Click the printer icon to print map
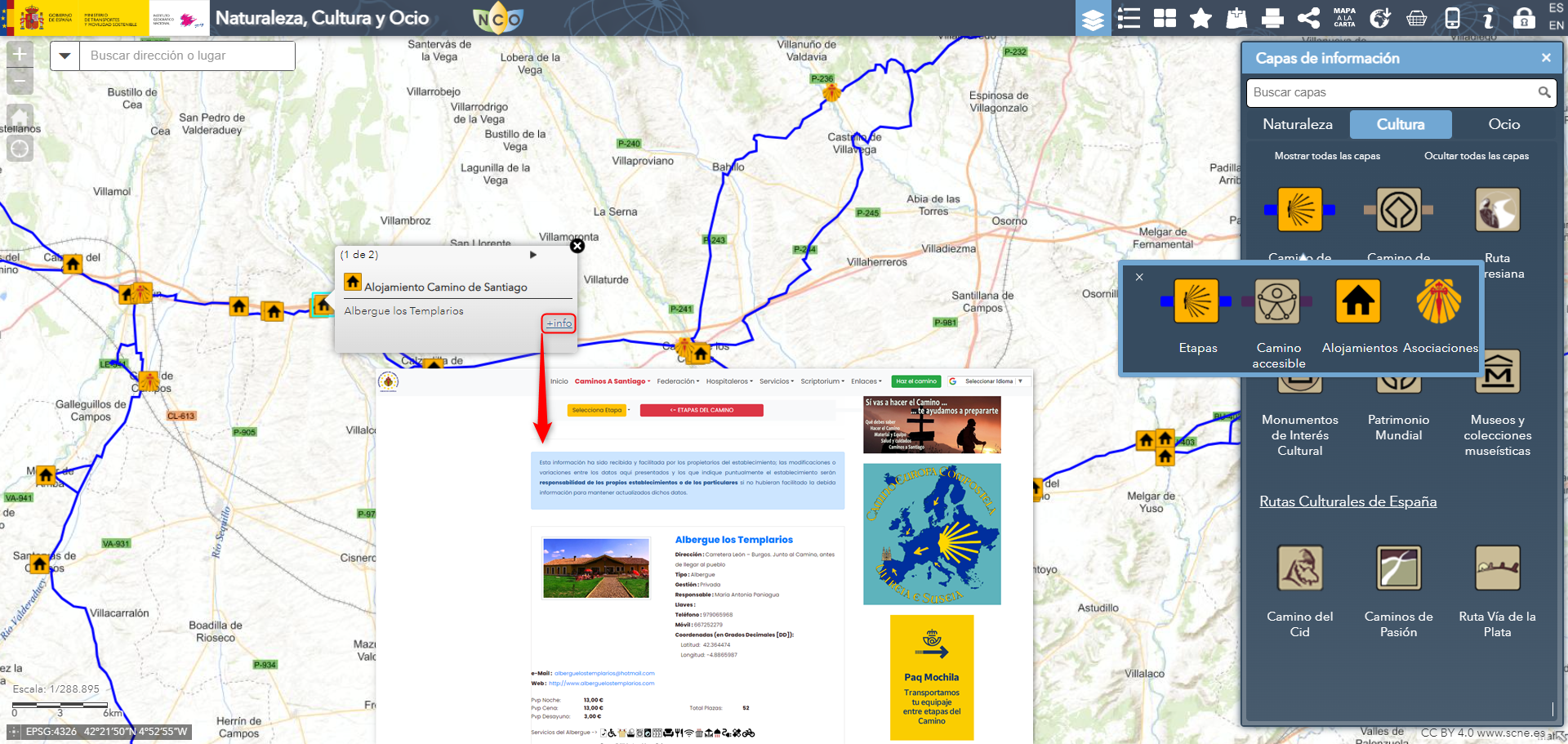This screenshot has height=744, width=1568. pyautogui.click(x=1272, y=18)
